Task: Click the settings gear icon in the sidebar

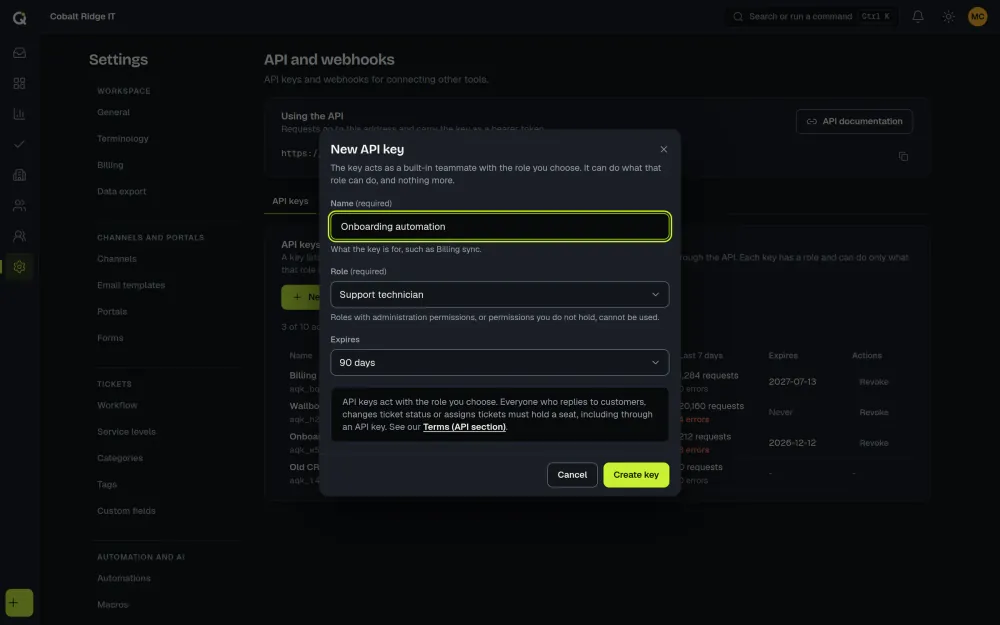Action: pos(19,267)
